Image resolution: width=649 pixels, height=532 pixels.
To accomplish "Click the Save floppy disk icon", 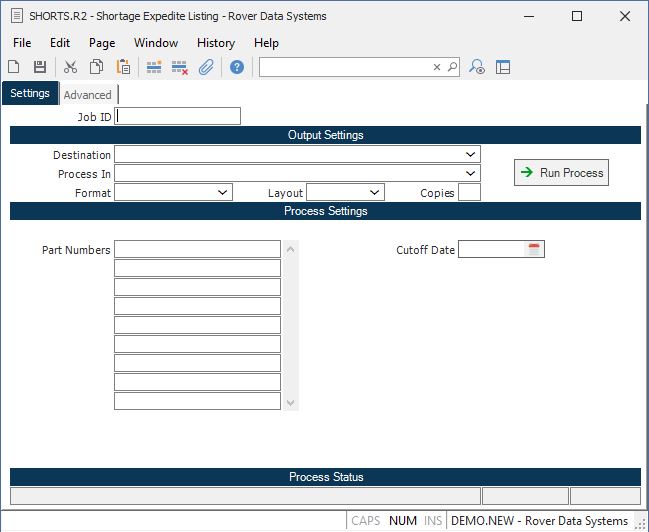I will click(x=40, y=67).
